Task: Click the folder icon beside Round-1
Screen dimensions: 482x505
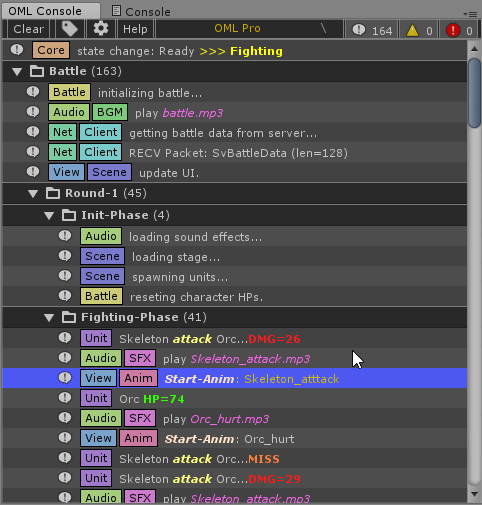Action: pyautogui.click(x=53, y=193)
